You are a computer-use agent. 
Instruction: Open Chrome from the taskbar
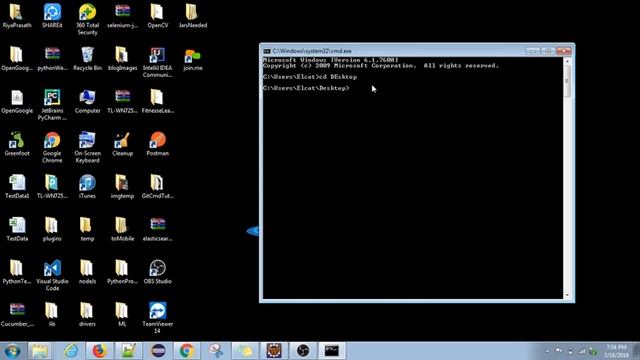(187, 351)
